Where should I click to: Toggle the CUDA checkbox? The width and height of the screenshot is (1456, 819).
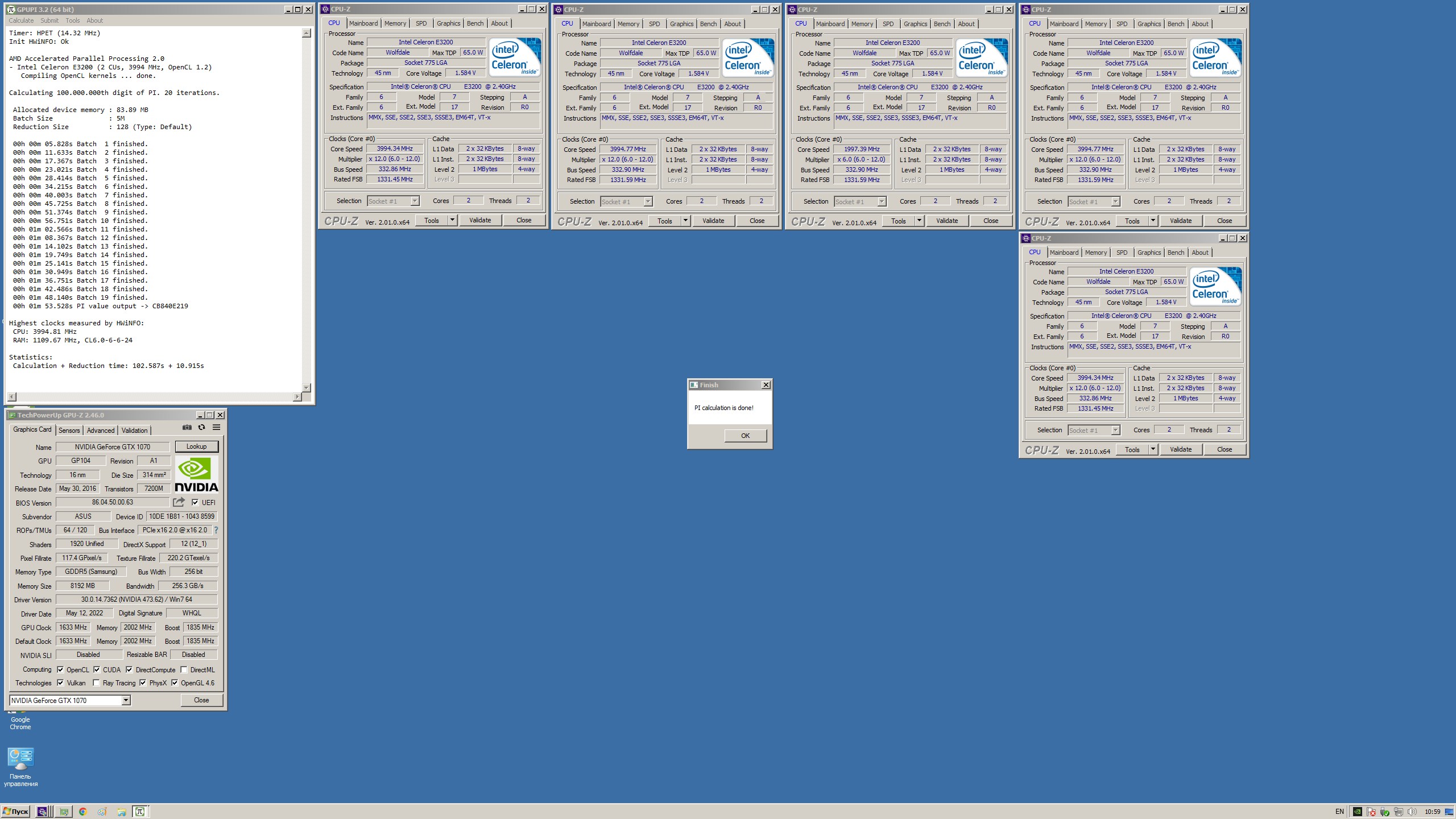[x=97, y=669]
